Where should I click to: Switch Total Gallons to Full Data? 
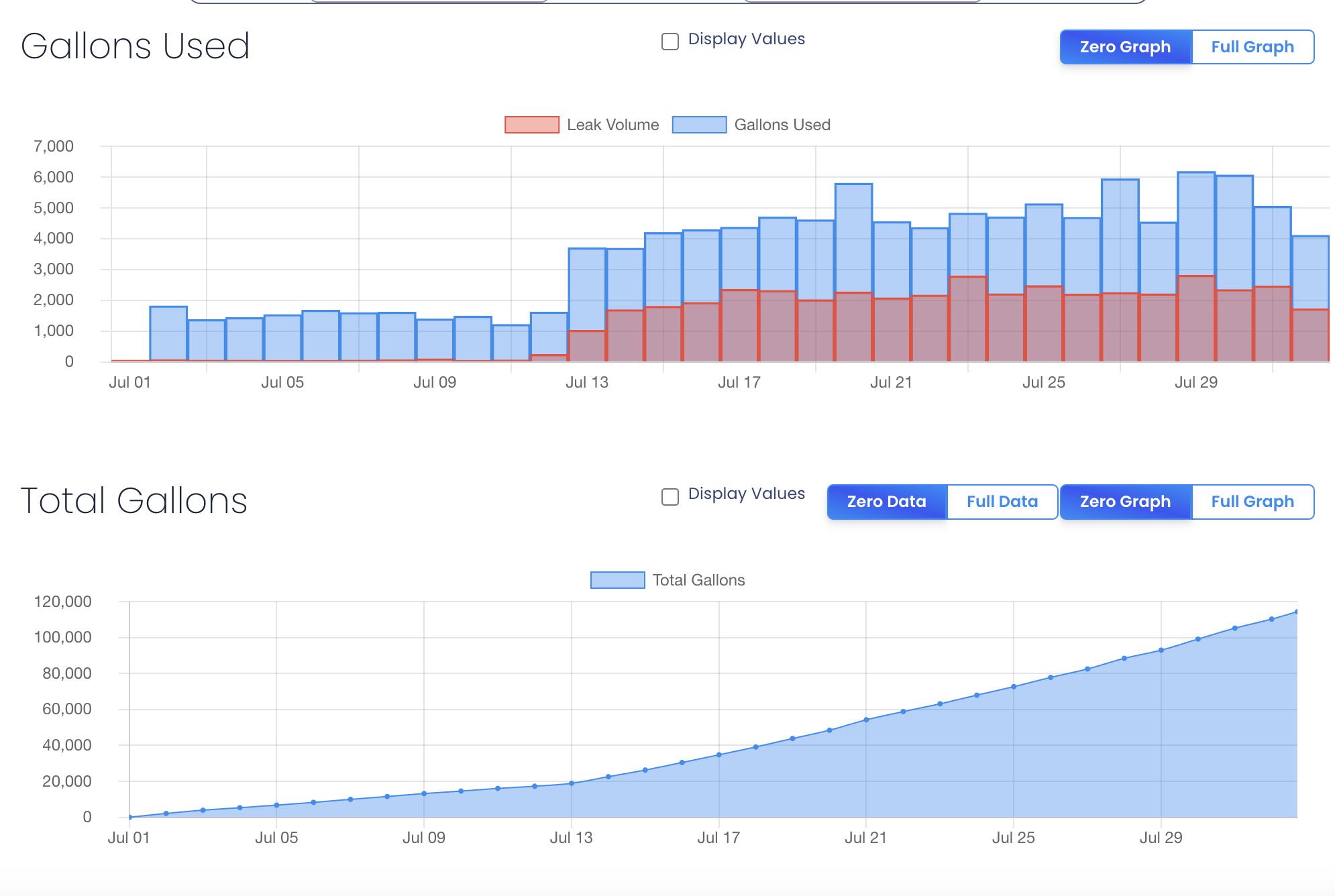1002,502
